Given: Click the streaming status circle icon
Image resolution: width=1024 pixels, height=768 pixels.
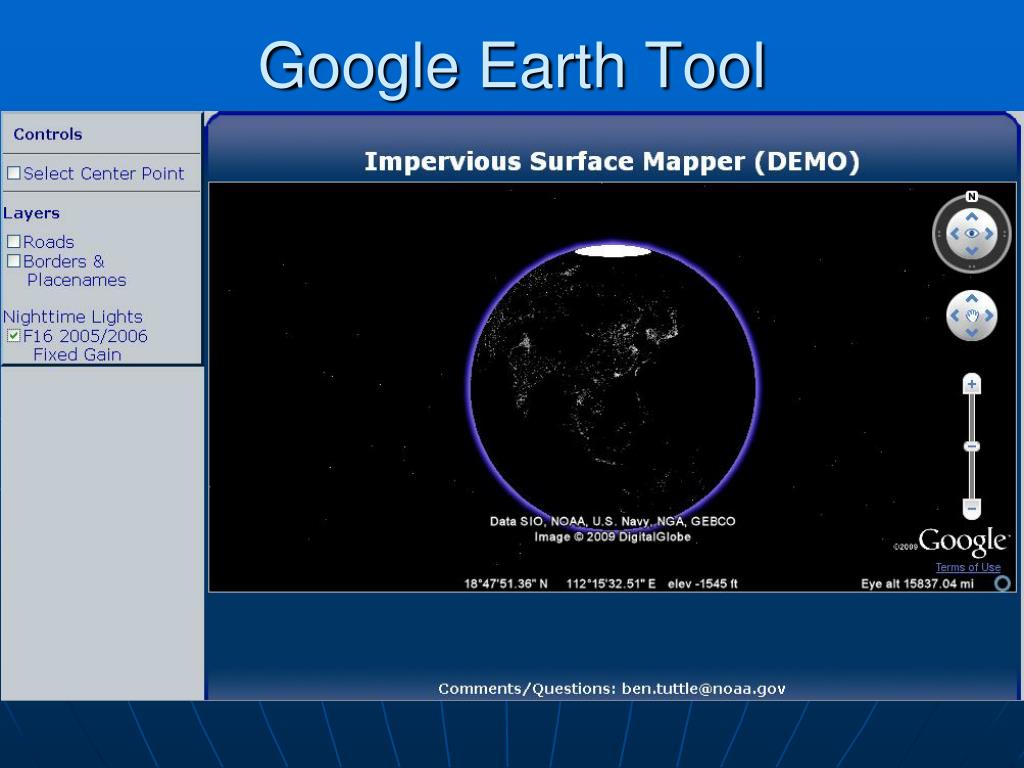Looking at the screenshot, I should tap(1002, 583).
